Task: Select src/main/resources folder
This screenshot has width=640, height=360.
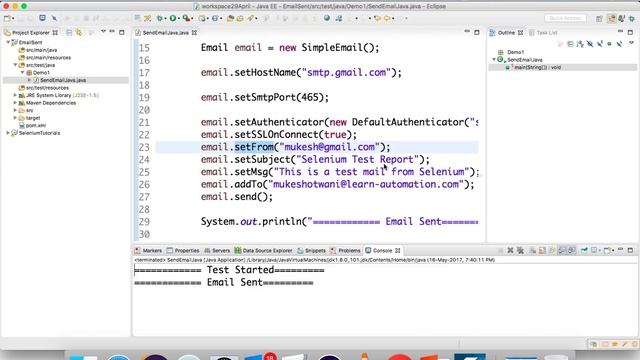Action: (x=48, y=58)
